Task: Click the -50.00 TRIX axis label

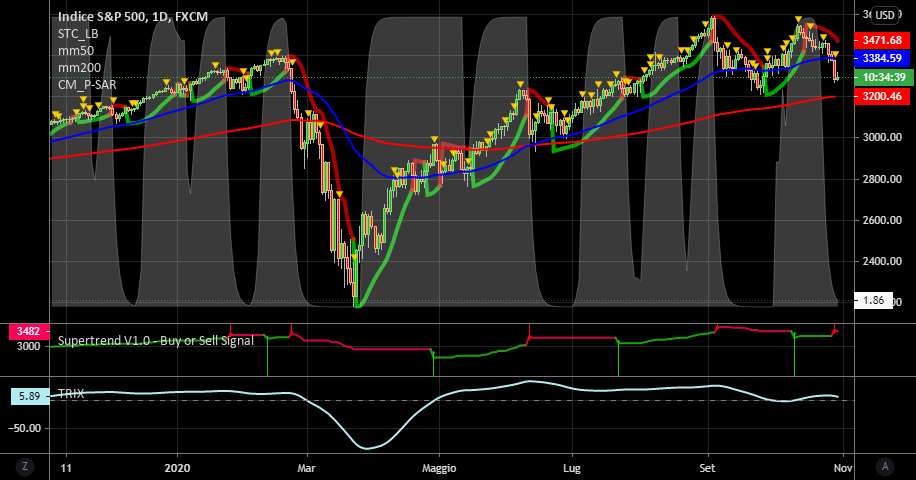Action: 25,428
